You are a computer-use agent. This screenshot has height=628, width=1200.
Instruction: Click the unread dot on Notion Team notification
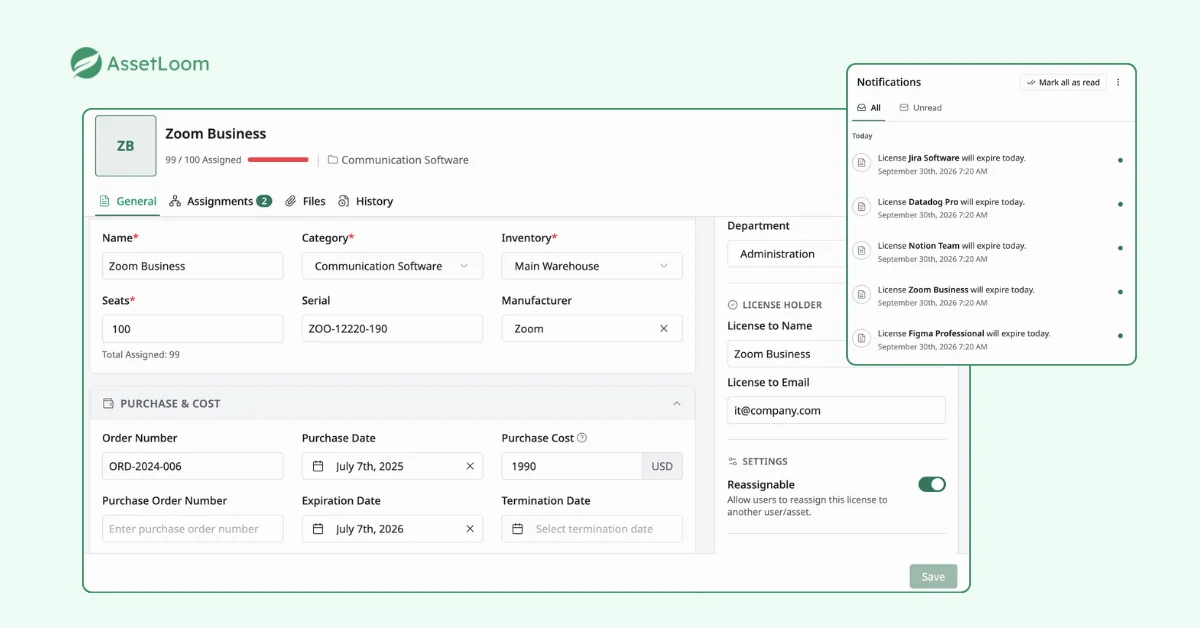pos(1120,248)
